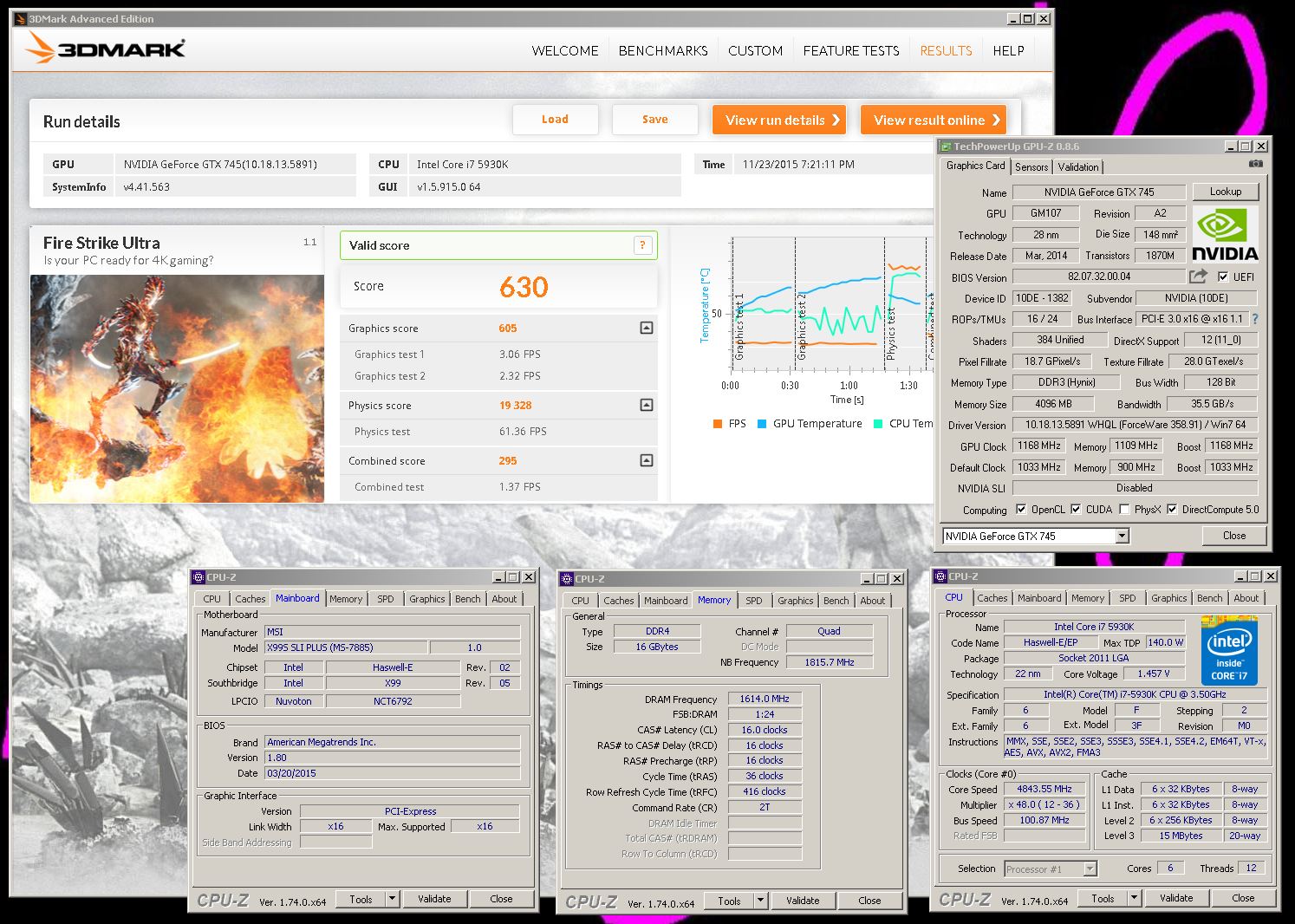The image size is (1295, 924).
Task: Click the FPS orange legend marker
Action: pos(717,424)
